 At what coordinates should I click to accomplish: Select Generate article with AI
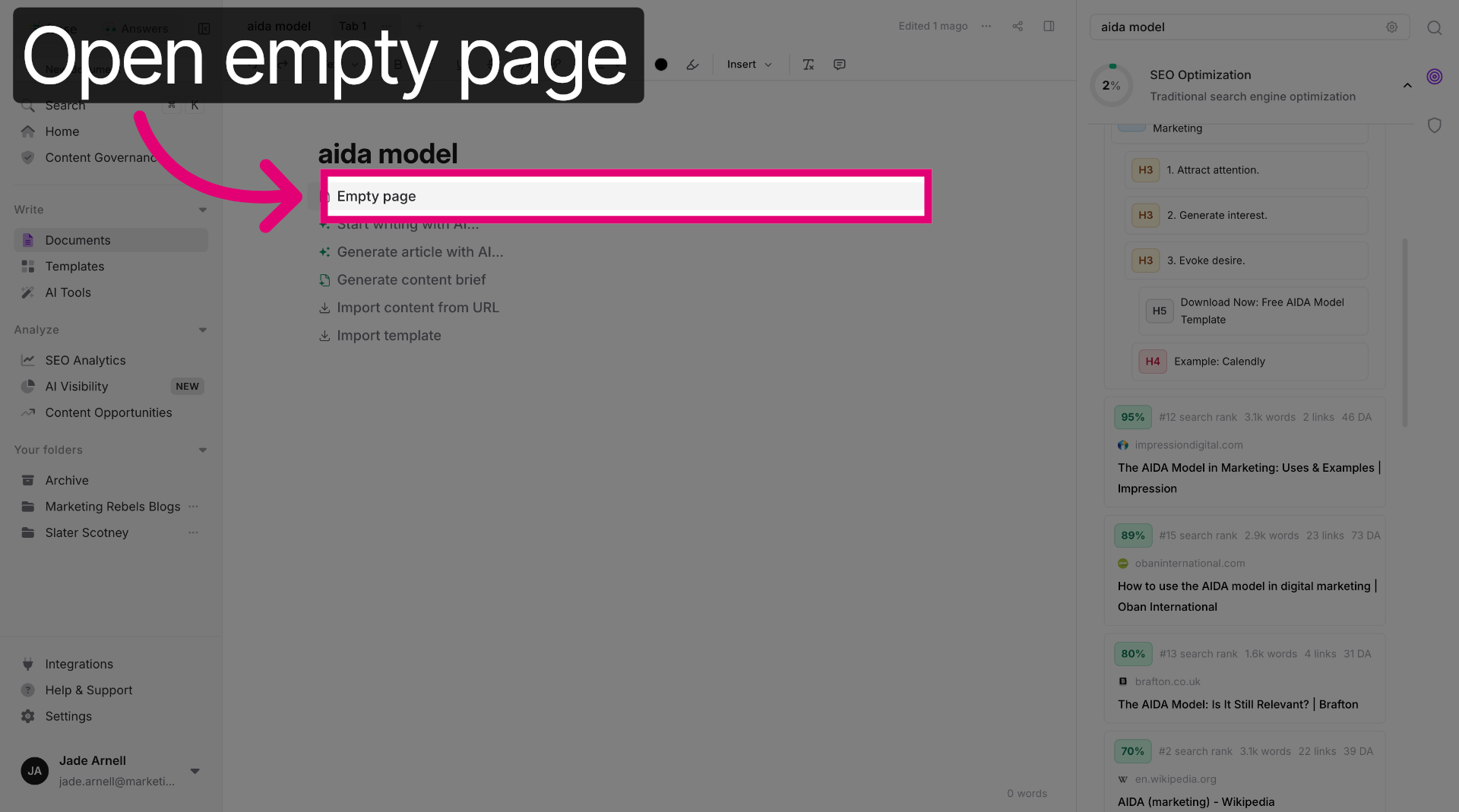[420, 251]
